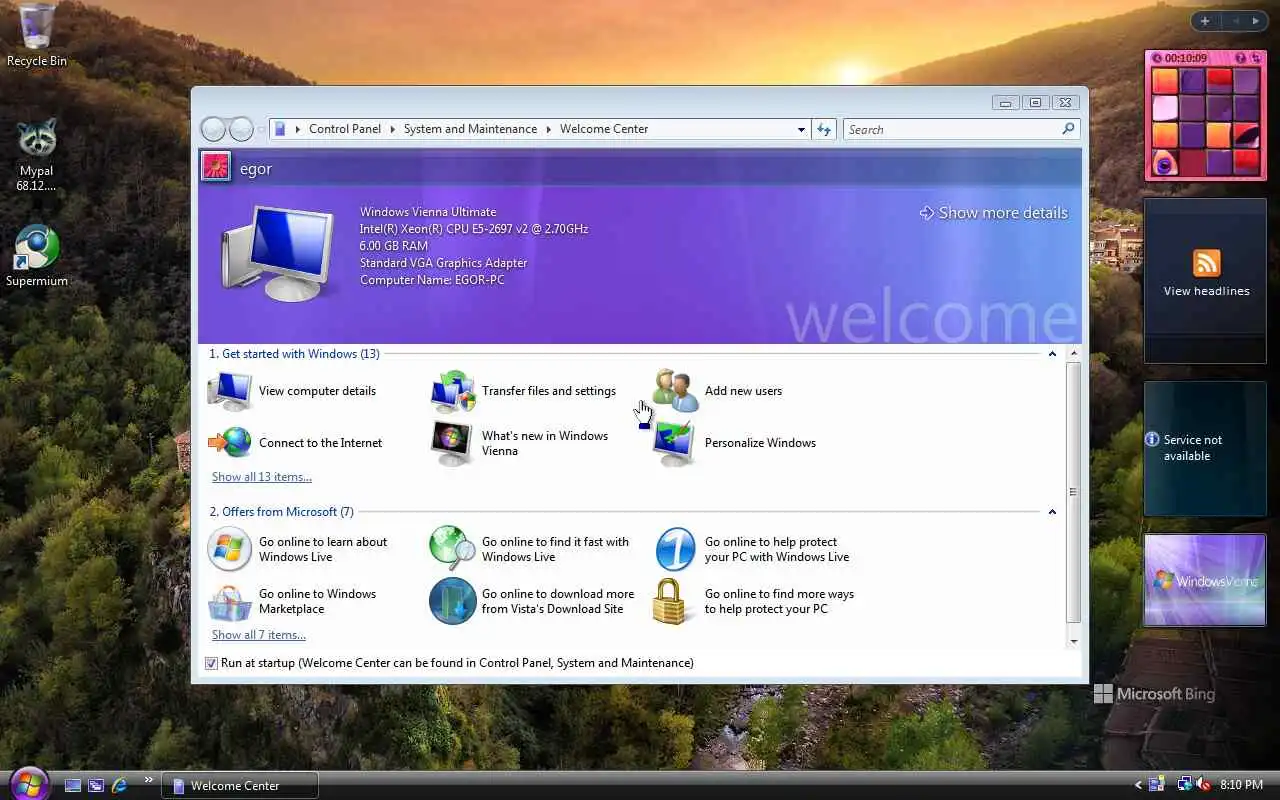Viewport: 1280px width, 800px height.
Task: Open the address bar history dropdown
Action: (801, 129)
